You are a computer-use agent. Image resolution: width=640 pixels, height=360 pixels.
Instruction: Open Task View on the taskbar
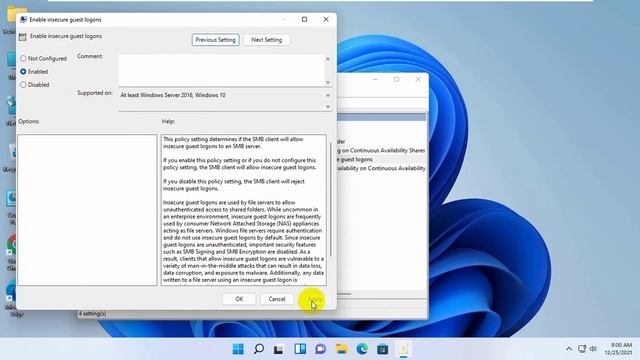click(x=279, y=349)
